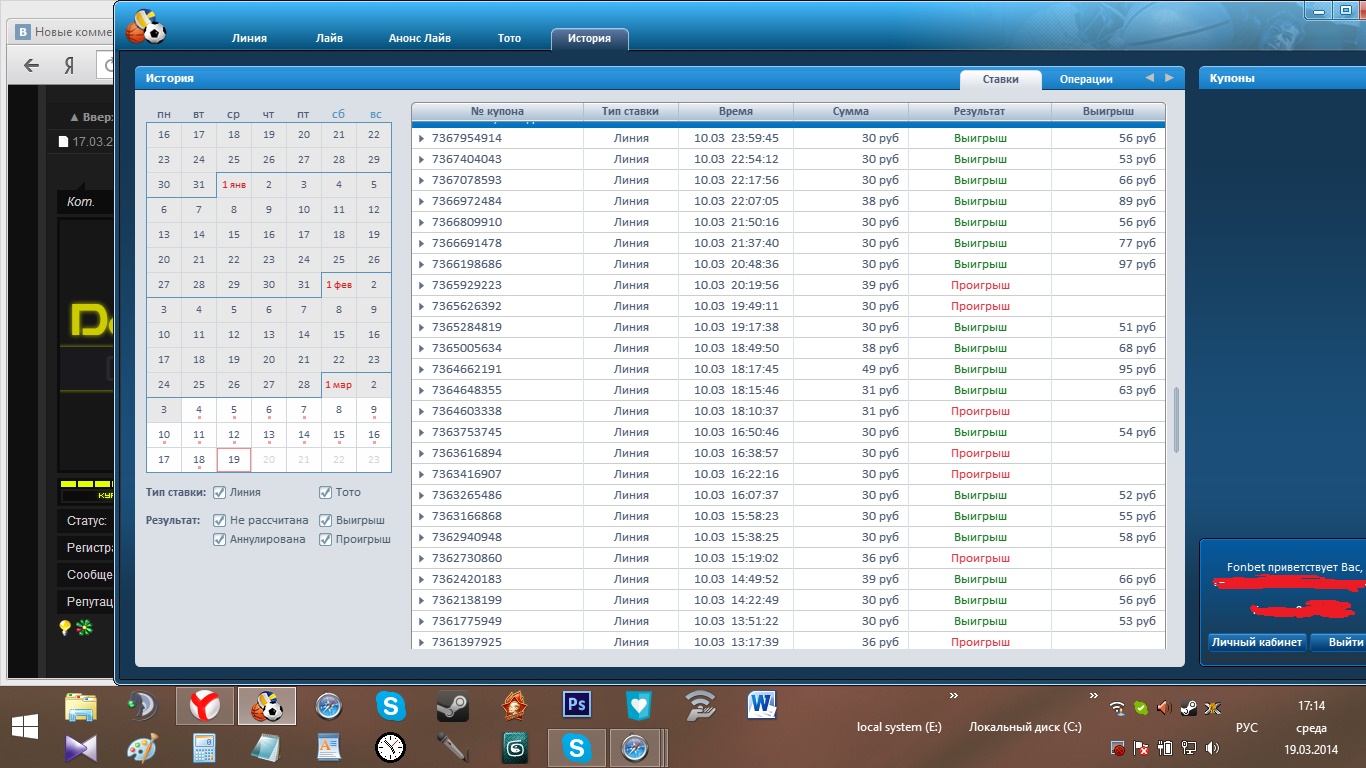Open Photoshop from the taskbar

point(576,706)
